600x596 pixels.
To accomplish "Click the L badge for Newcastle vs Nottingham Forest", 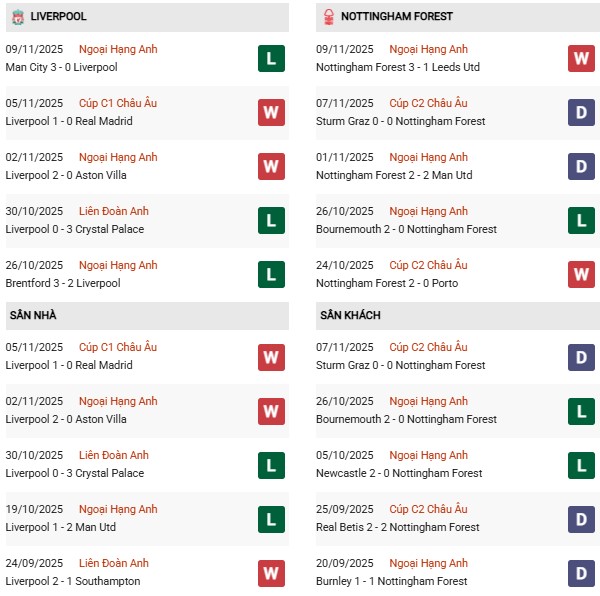I will pyautogui.click(x=582, y=465).
